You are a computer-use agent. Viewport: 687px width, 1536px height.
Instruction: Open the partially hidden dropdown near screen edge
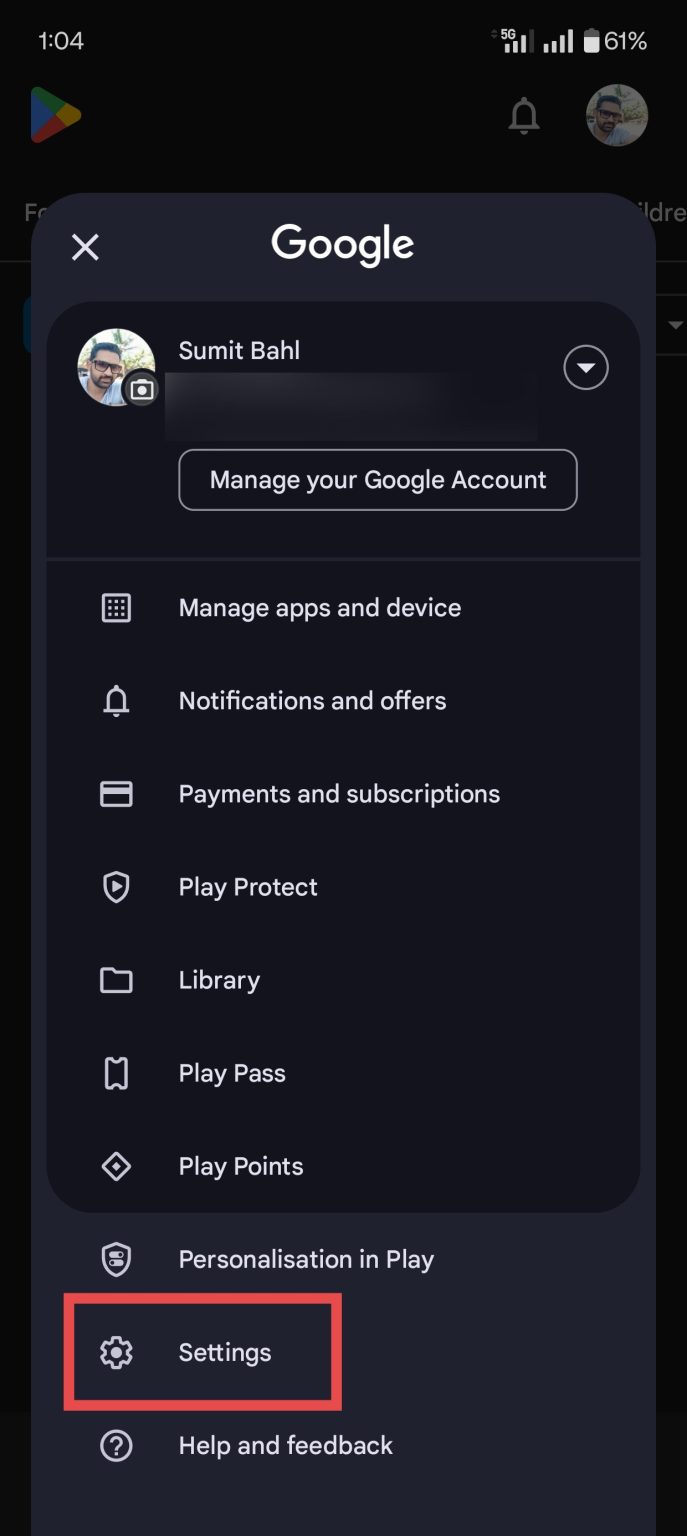[x=676, y=324]
